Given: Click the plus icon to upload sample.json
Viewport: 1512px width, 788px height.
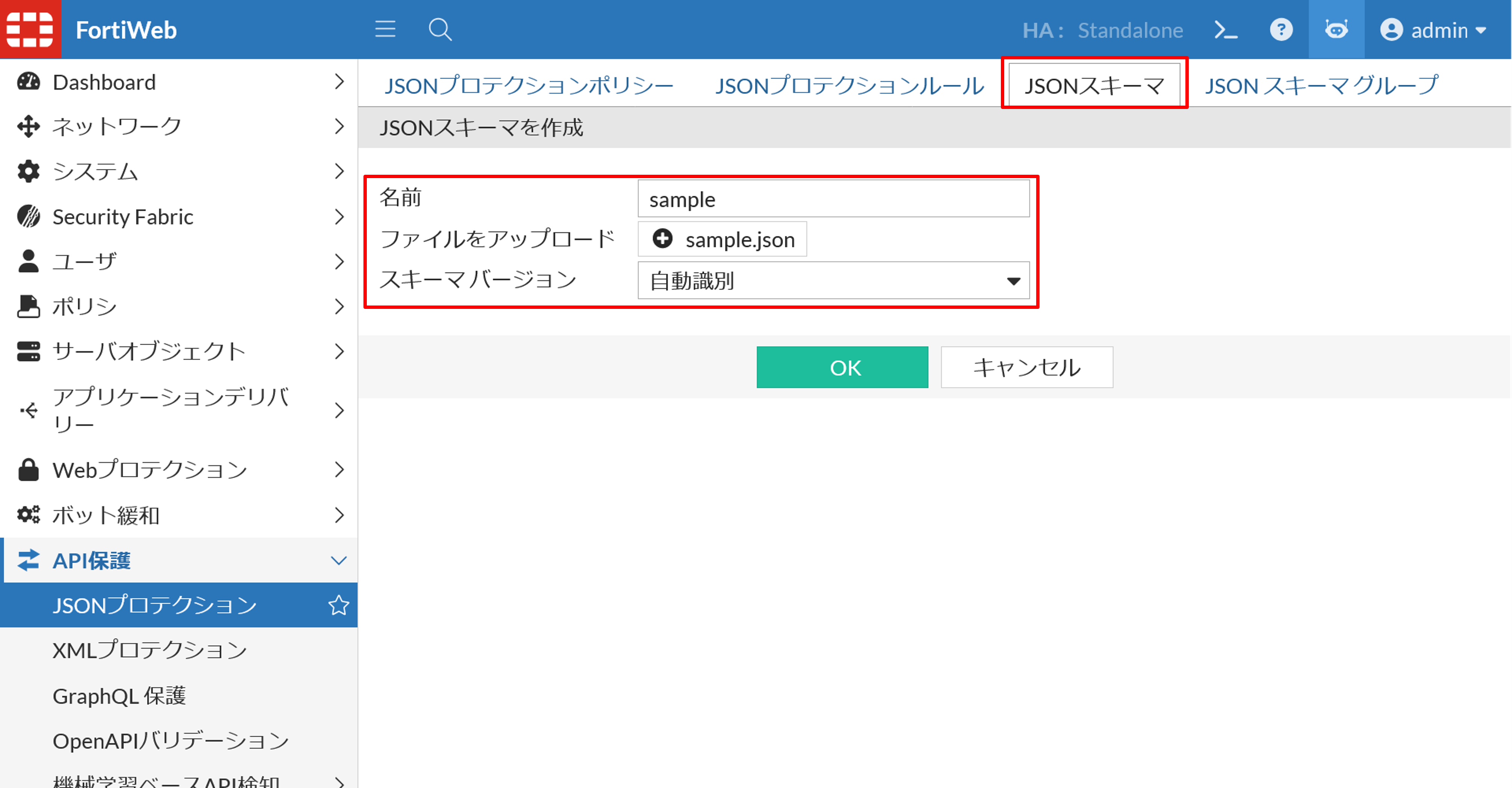Looking at the screenshot, I should pyautogui.click(x=662, y=239).
